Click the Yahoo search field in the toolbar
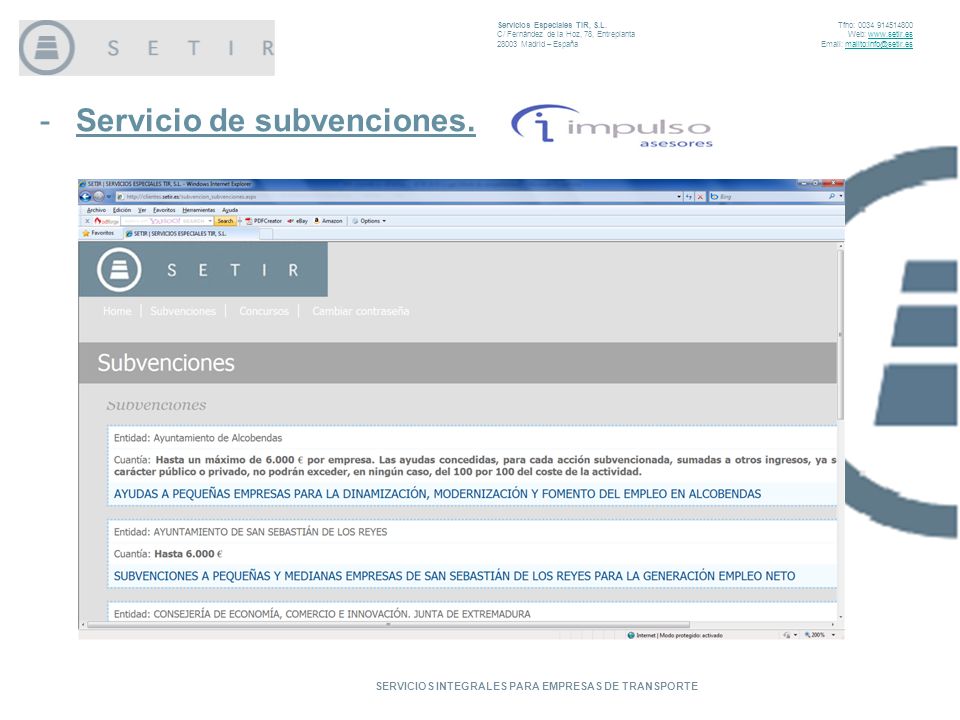 pyautogui.click(x=163, y=221)
